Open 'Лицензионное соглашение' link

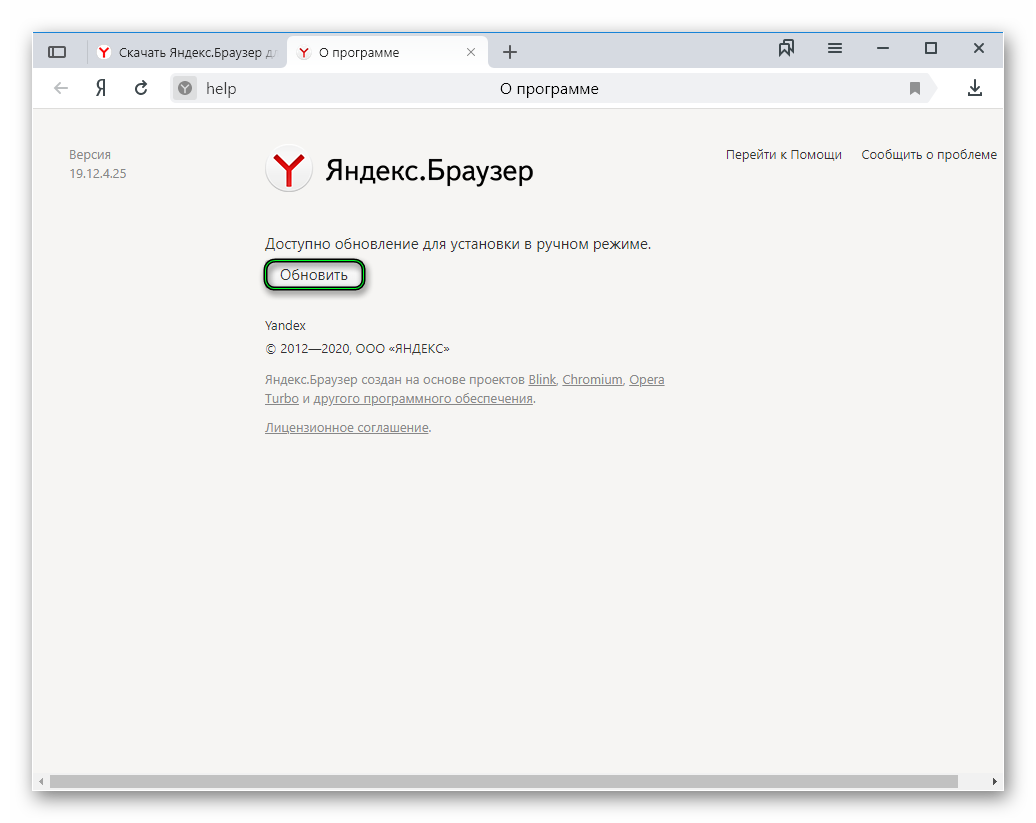347,428
